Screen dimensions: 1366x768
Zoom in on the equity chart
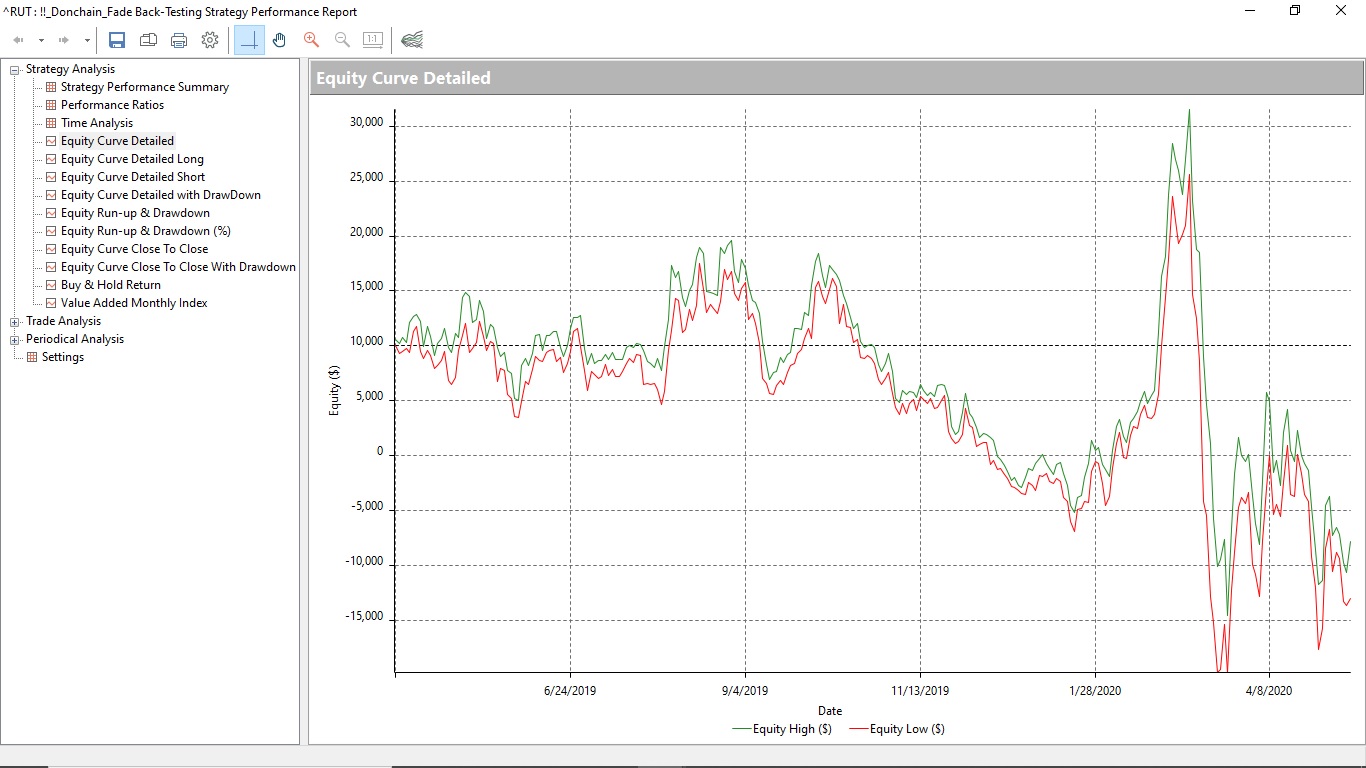(311, 40)
